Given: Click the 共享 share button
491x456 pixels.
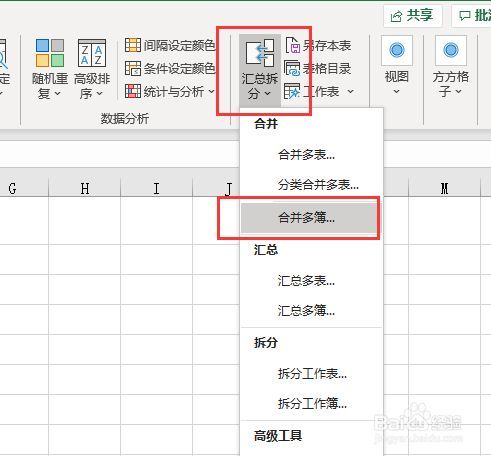Looking at the screenshot, I should 413,15.
